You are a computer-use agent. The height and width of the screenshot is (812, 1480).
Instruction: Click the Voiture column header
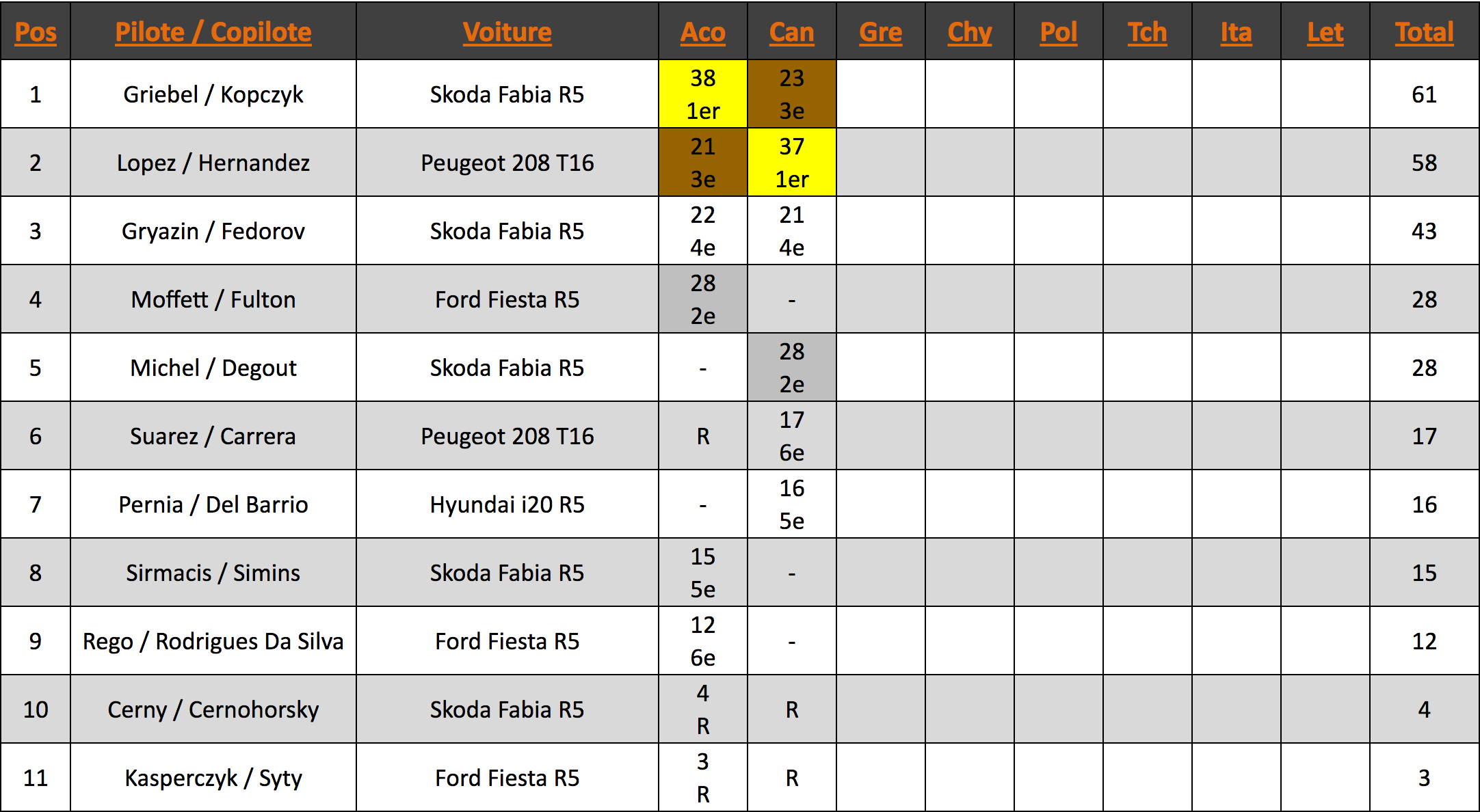point(507,32)
